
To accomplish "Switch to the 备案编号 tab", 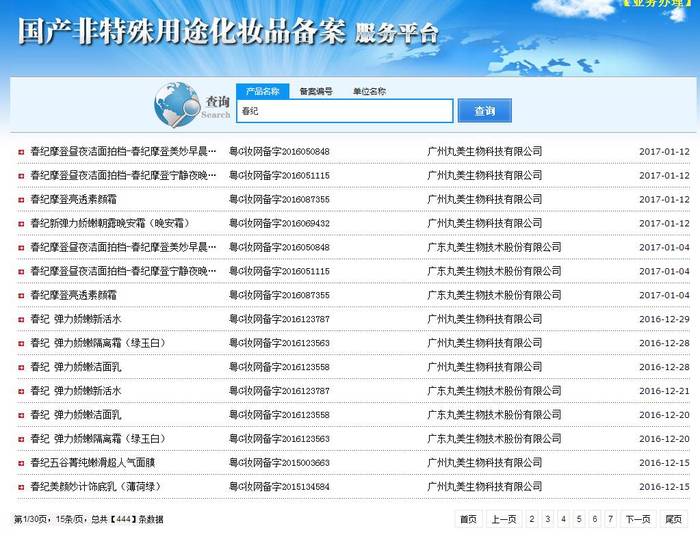I will pyautogui.click(x=316, y=92).
